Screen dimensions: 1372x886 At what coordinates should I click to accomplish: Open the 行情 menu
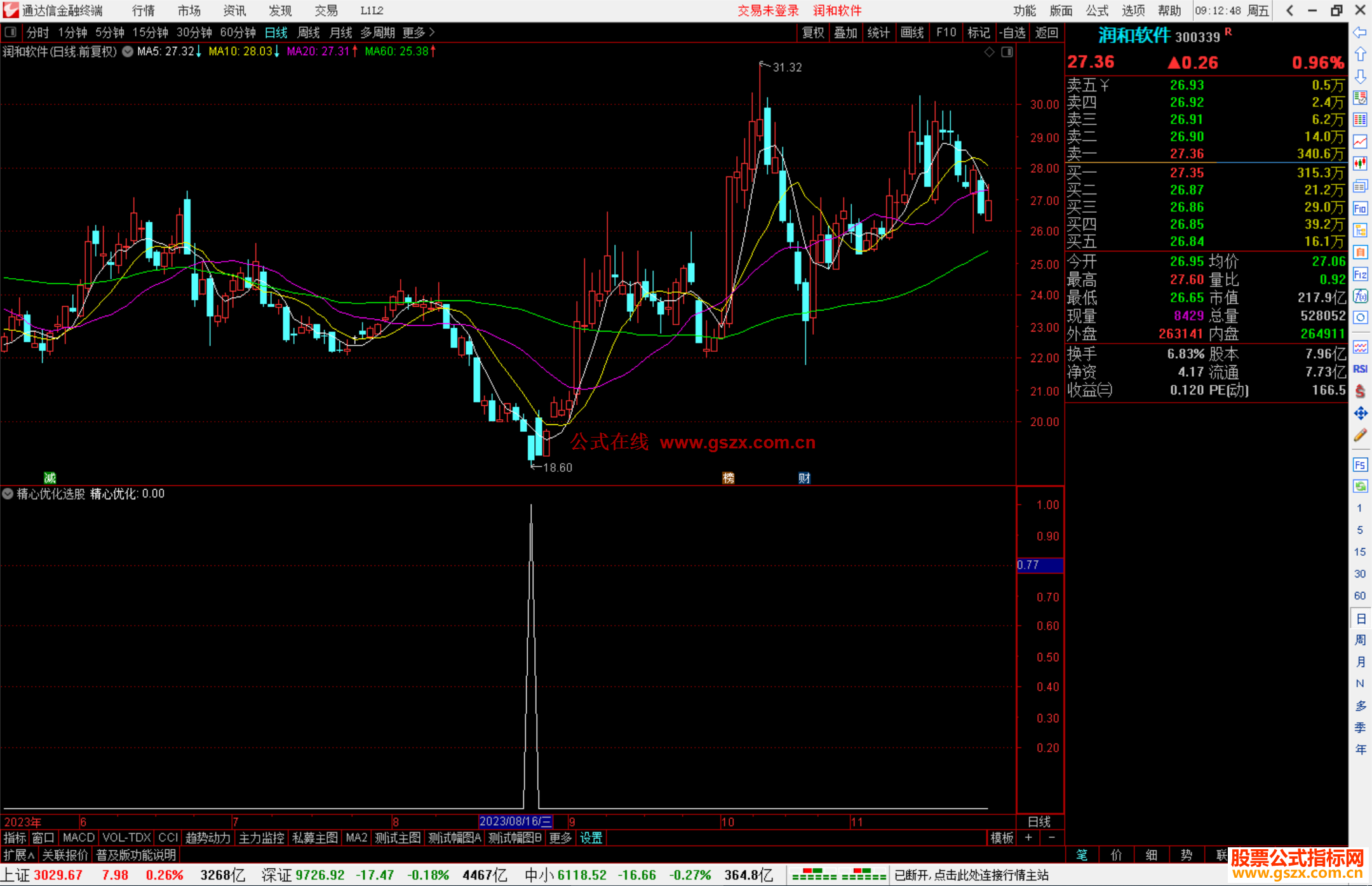143,11
